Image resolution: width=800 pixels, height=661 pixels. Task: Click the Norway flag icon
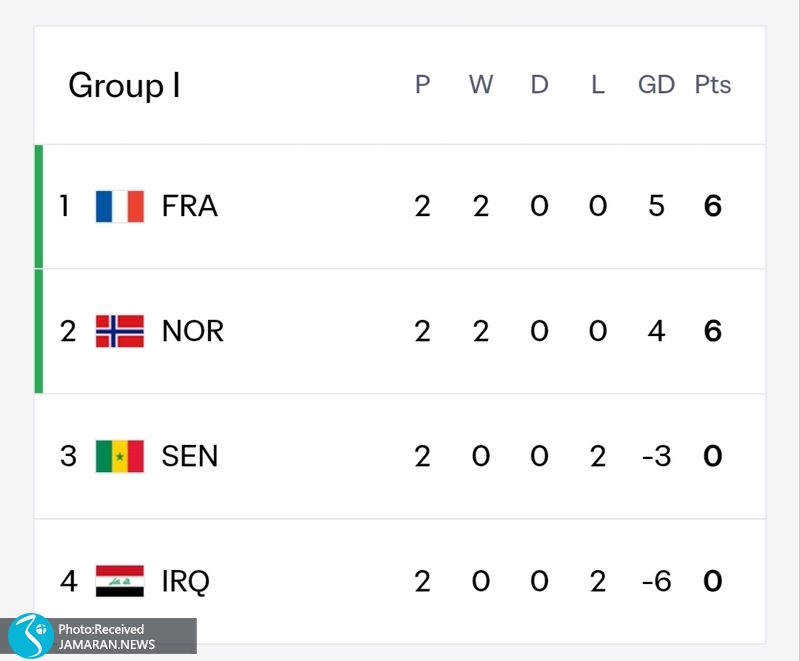pyautogui.click(x=120, y=331)
